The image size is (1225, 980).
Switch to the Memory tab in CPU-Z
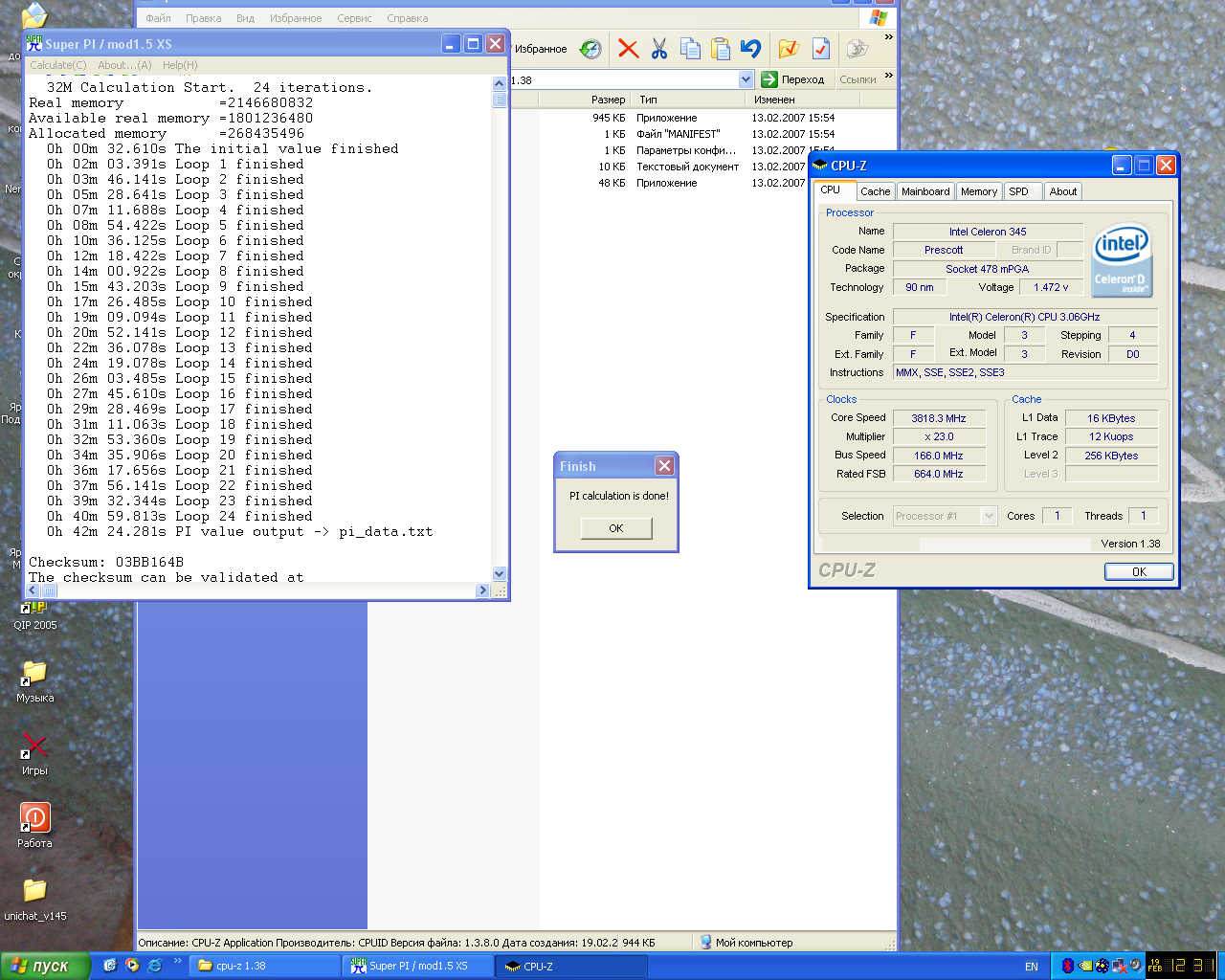pos(979,191)
